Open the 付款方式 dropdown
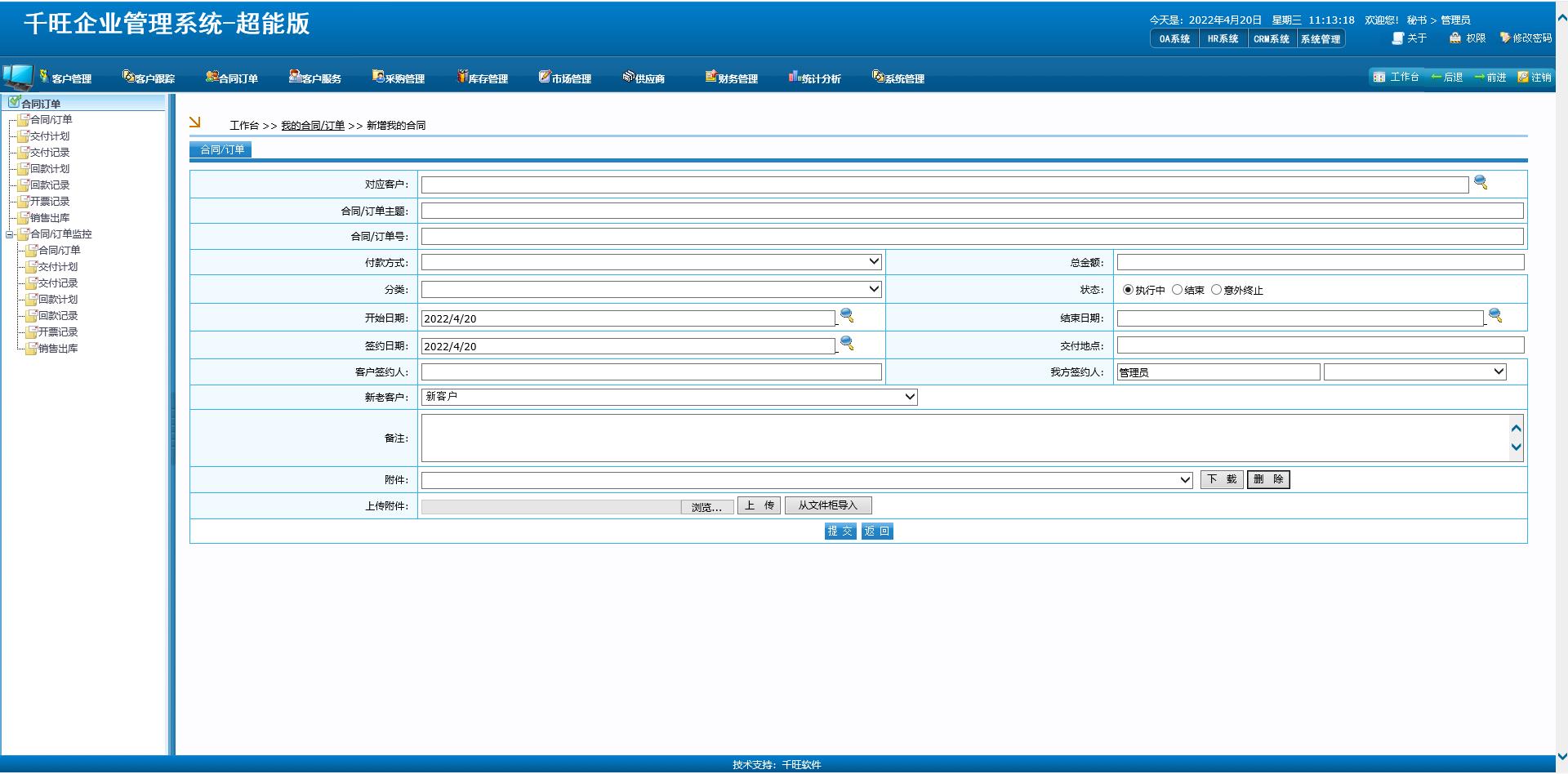The width and height of the screenshot is (1568, 774). (x=651, y=262)
